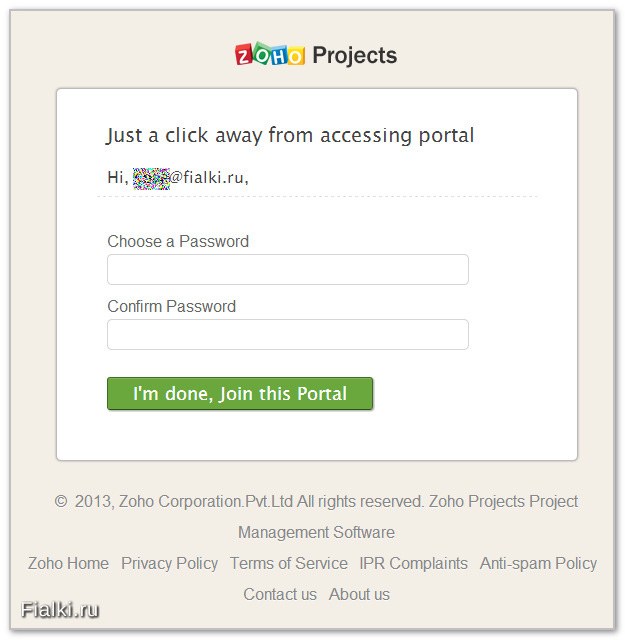Open the Anti-spam Policy link

pyautogui.click(x=538, y=563)
